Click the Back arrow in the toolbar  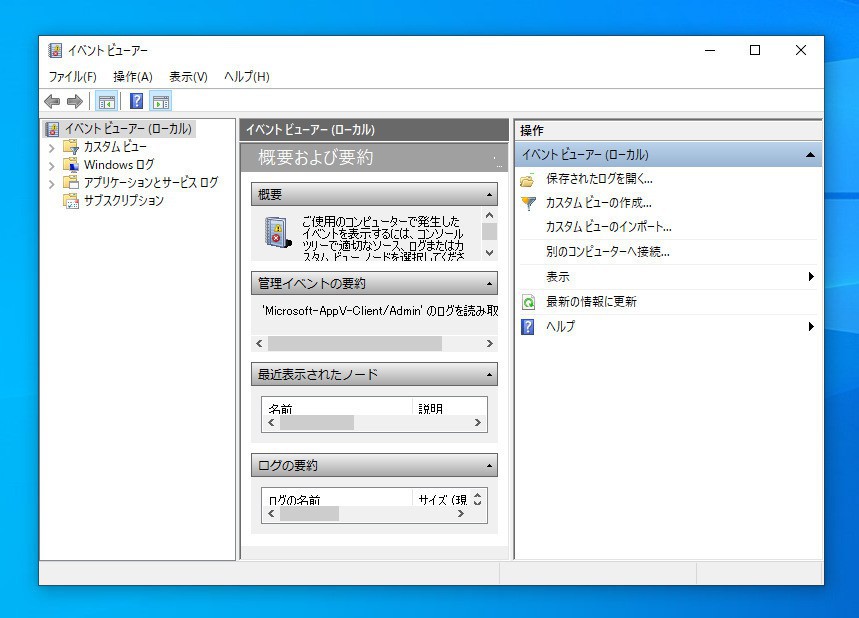click(52, 101)
